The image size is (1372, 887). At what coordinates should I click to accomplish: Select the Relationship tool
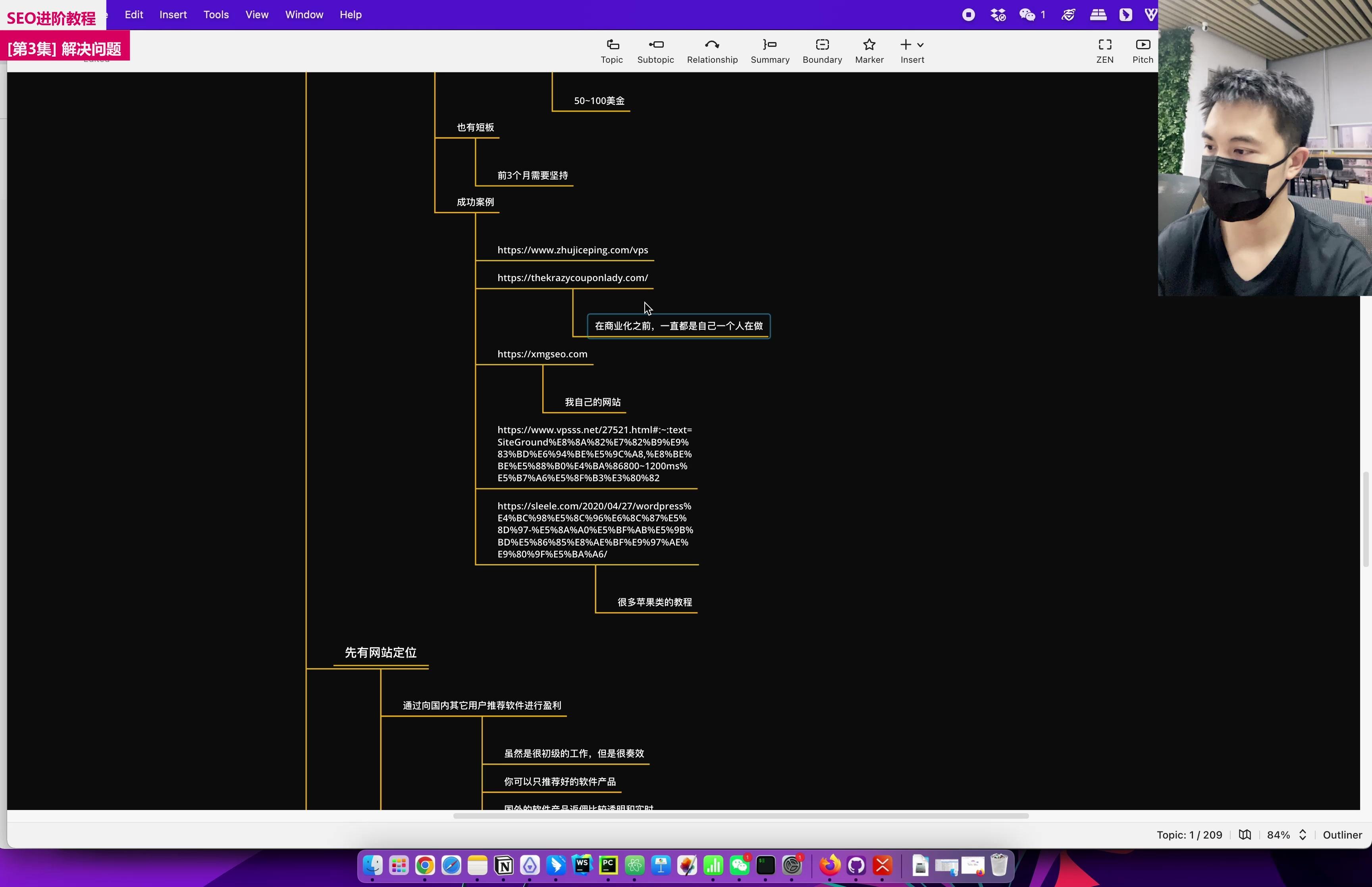pos(712,51)
